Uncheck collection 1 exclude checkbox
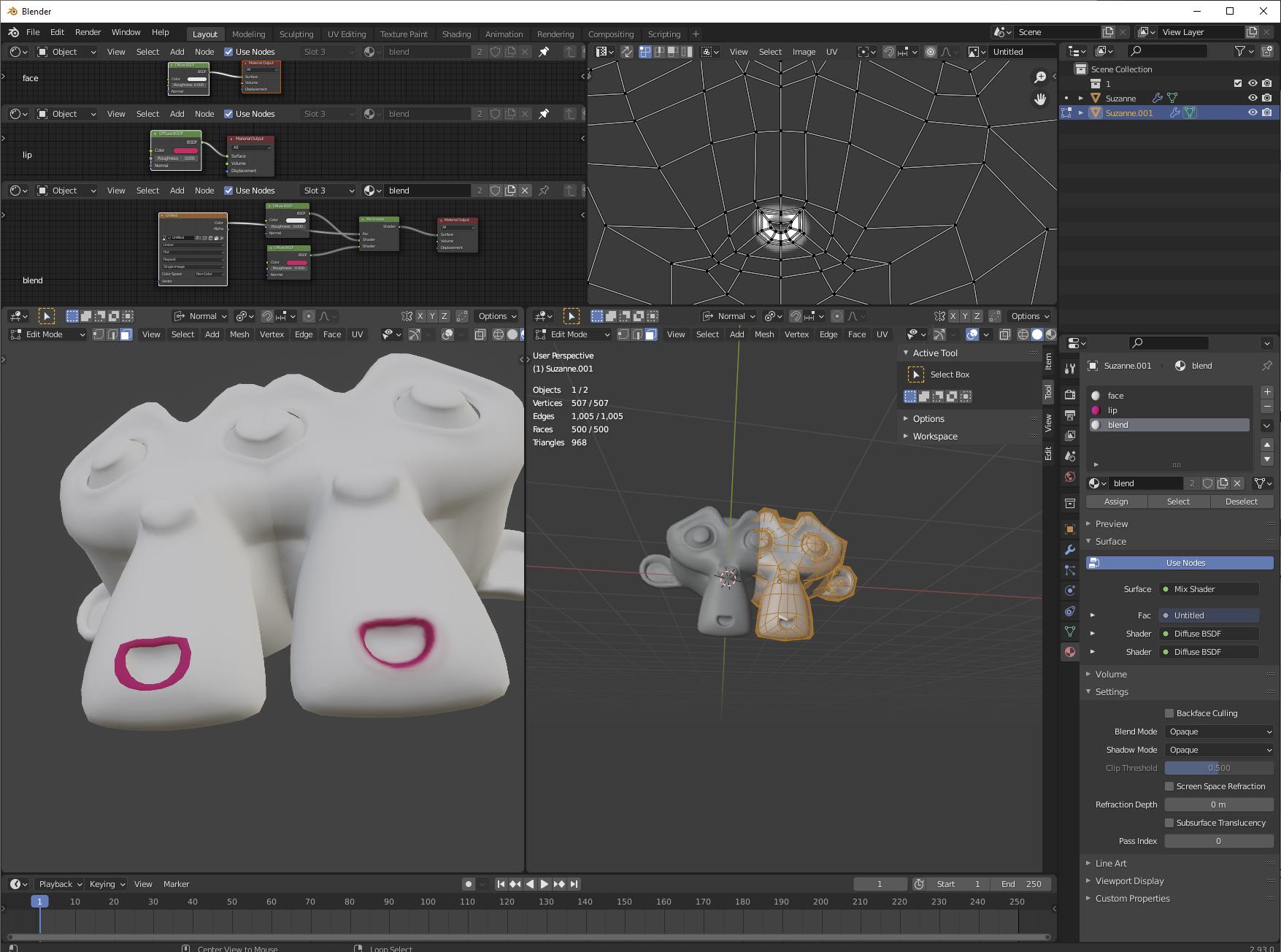Screen dimensions: 1281x952 point(1238,83)
